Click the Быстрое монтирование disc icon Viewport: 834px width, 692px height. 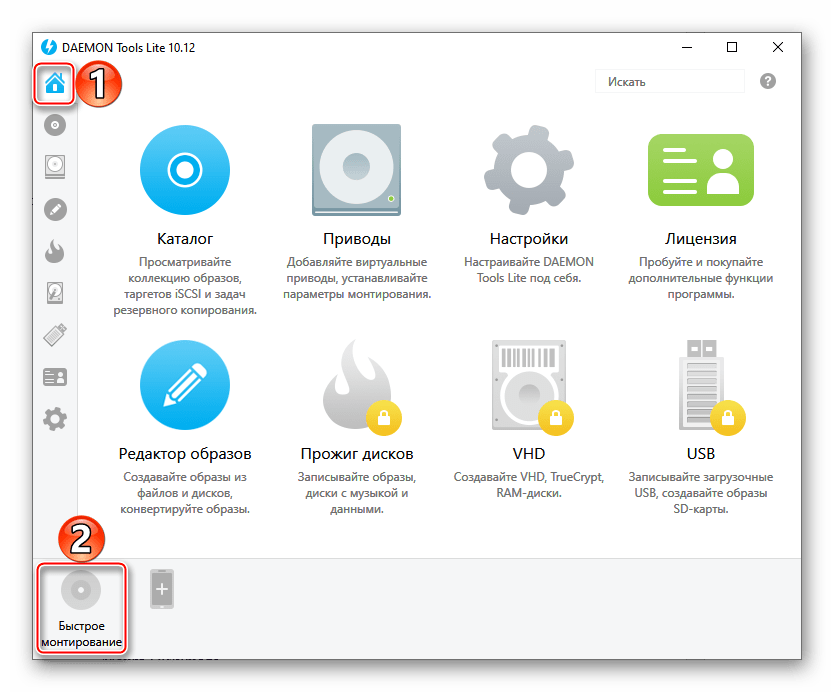point(81,590)
